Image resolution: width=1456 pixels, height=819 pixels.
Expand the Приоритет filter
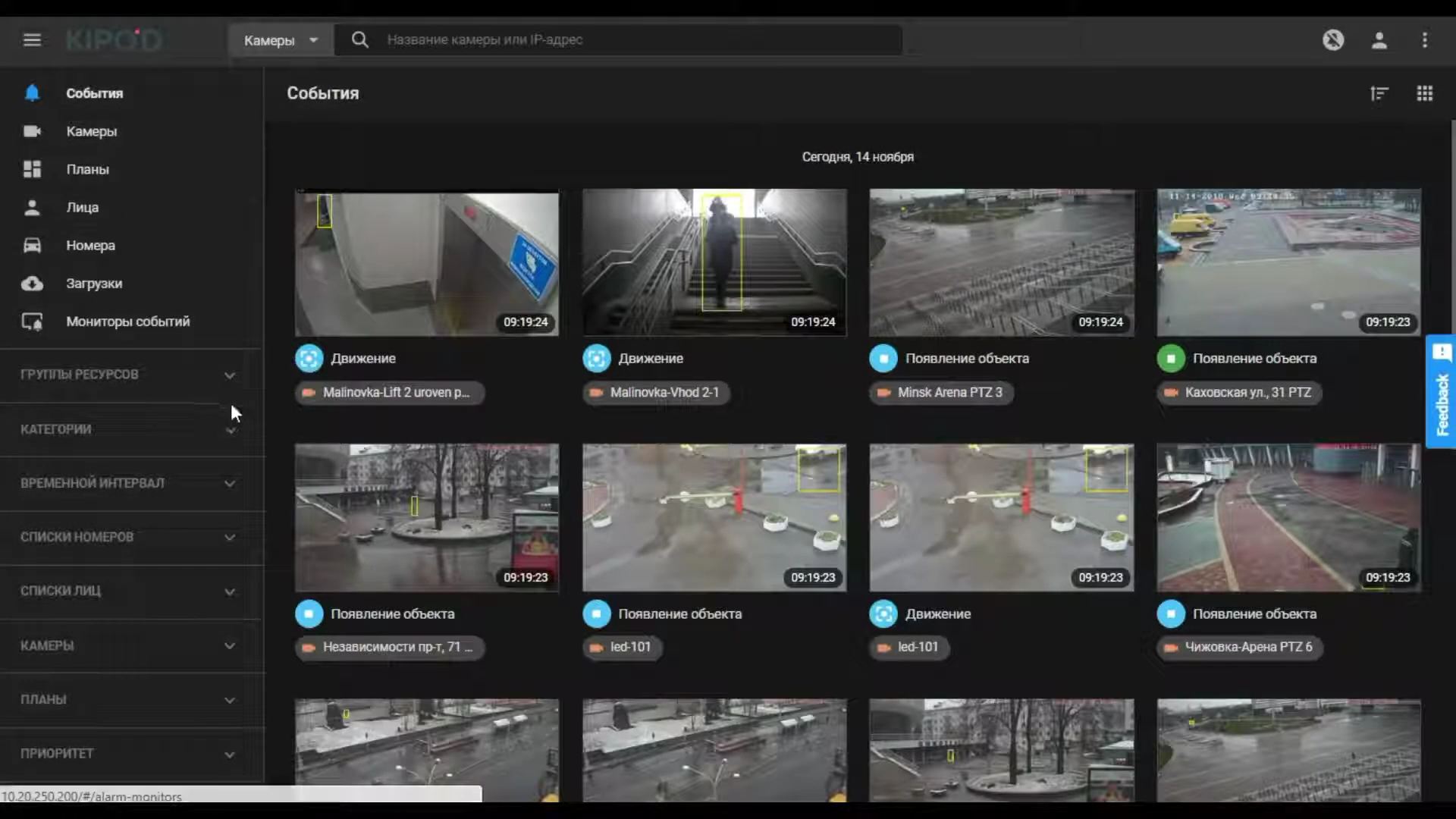pos(131,754)
